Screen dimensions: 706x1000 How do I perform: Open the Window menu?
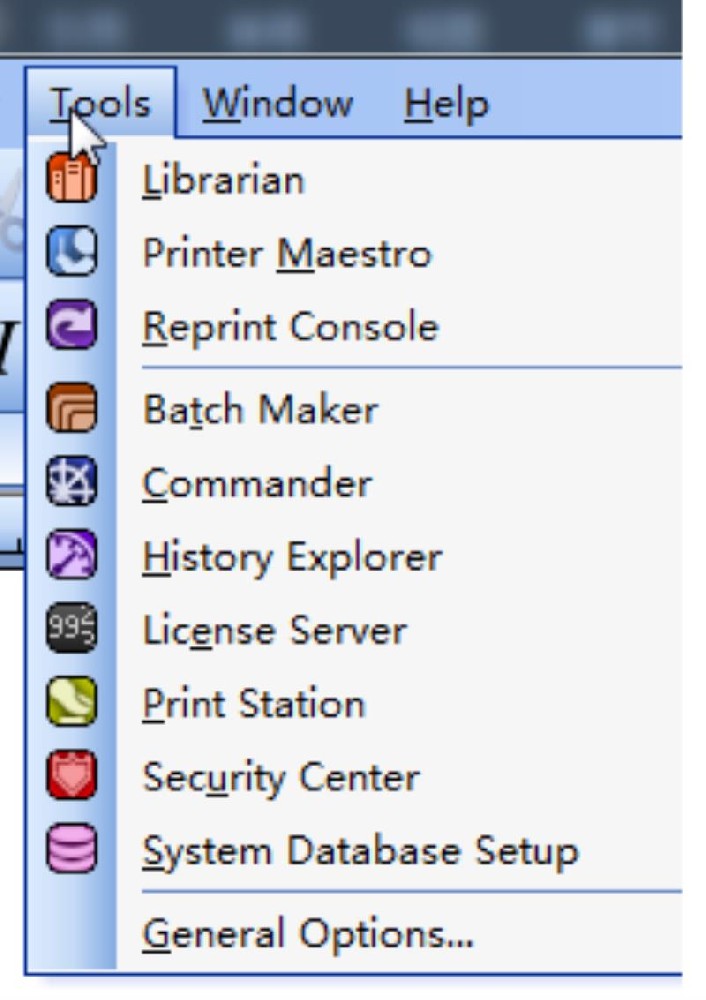pyautogui.click(x=277, y=103)
